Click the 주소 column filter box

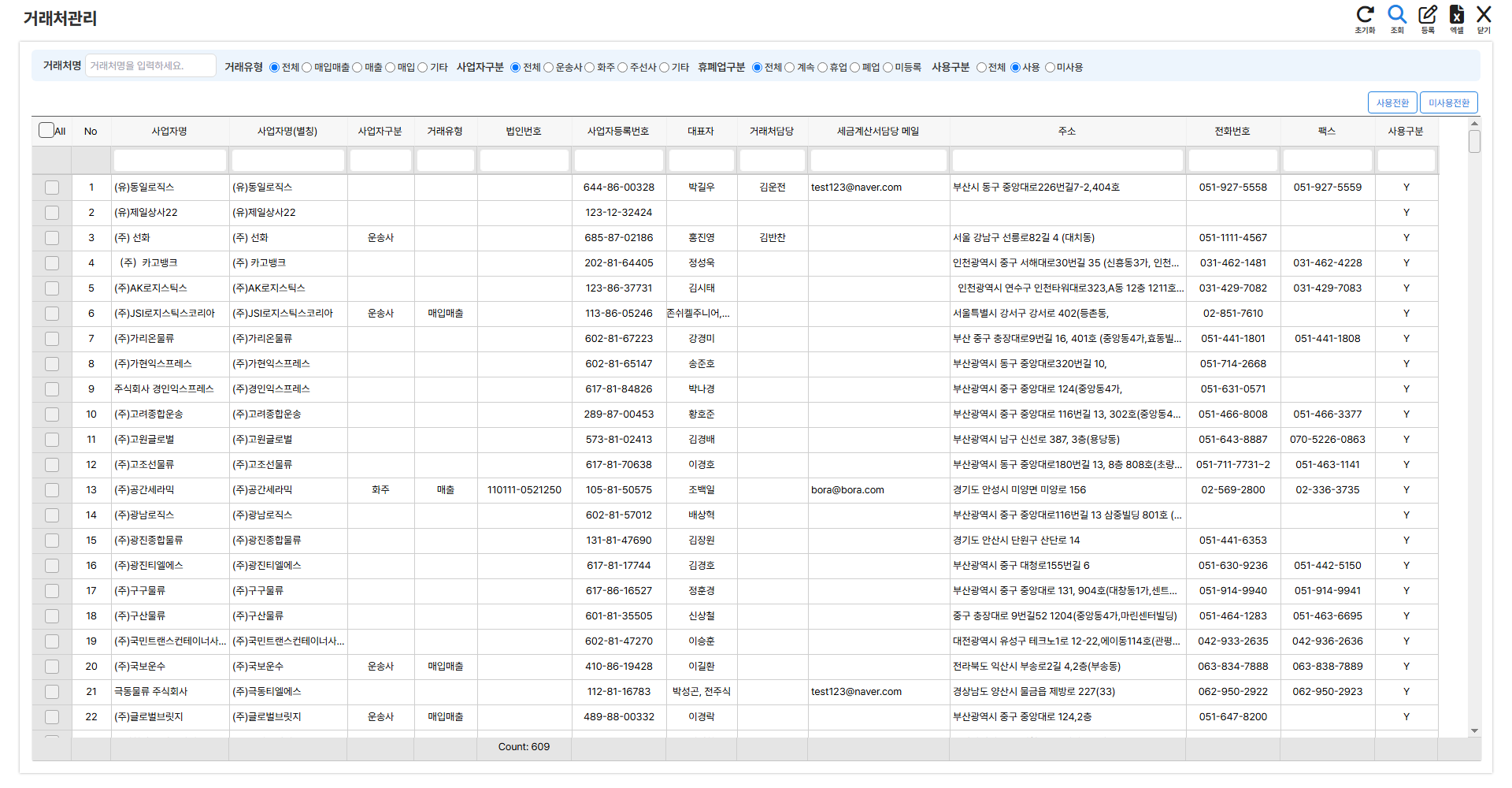point(1067,161)
